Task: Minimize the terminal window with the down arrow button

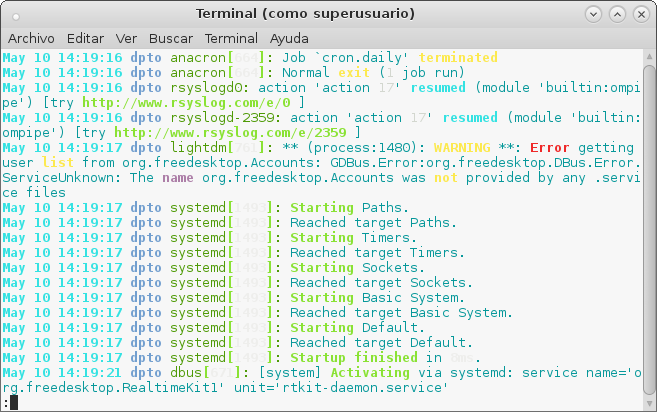Action: [x=593, y=15]
